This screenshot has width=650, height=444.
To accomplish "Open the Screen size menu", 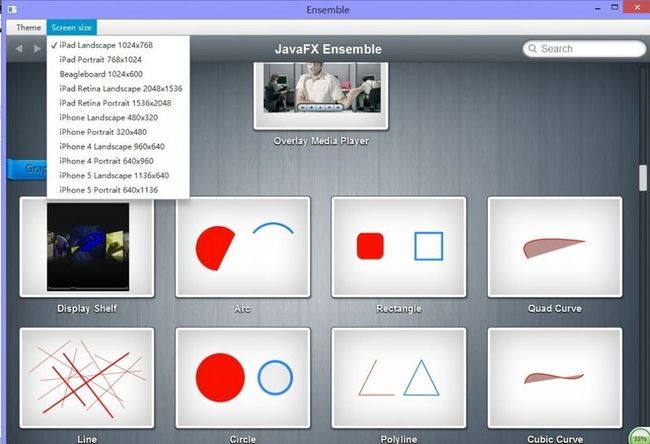I will click(72, 27).
